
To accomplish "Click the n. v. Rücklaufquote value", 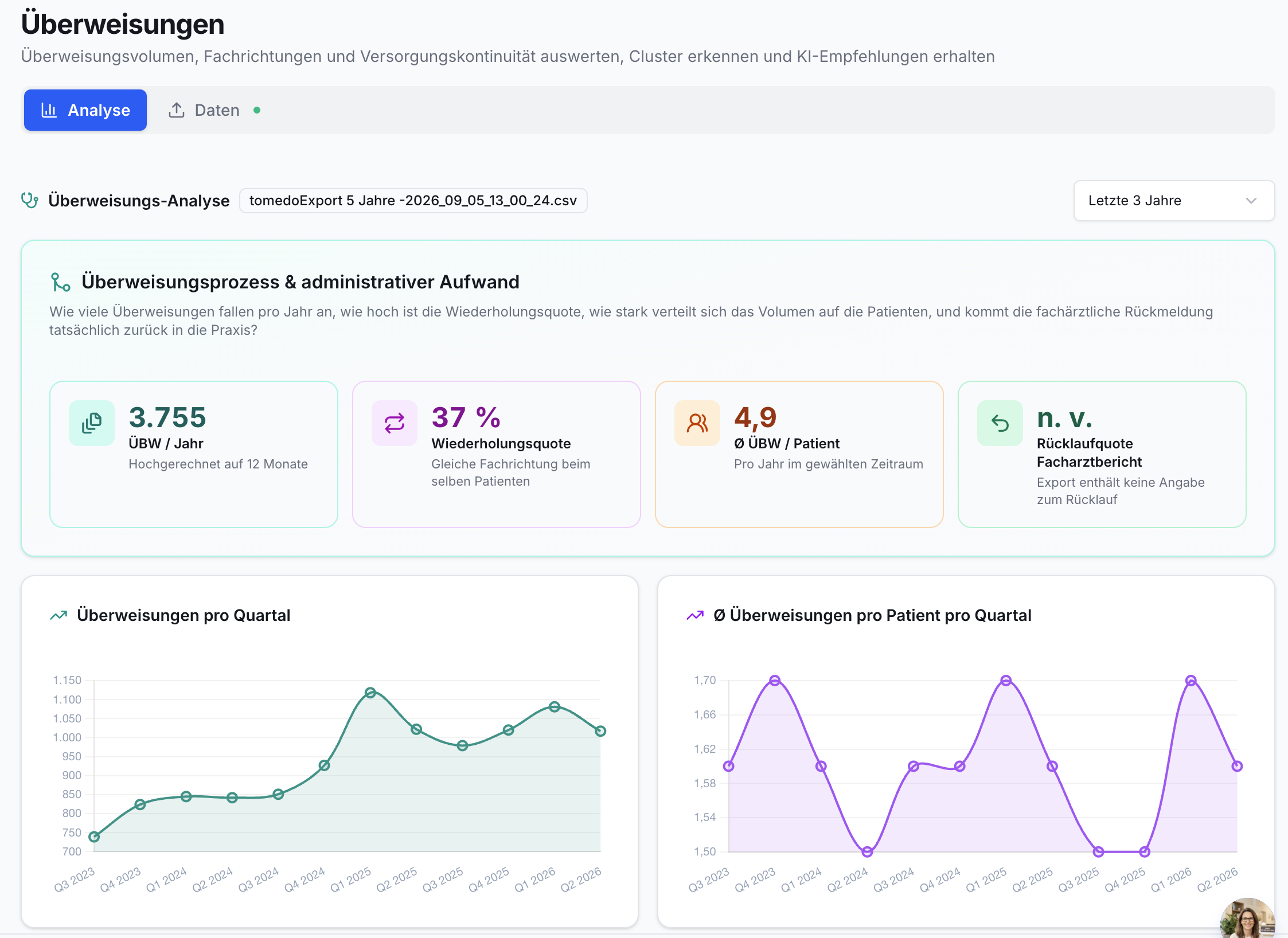I will 1064,417.
